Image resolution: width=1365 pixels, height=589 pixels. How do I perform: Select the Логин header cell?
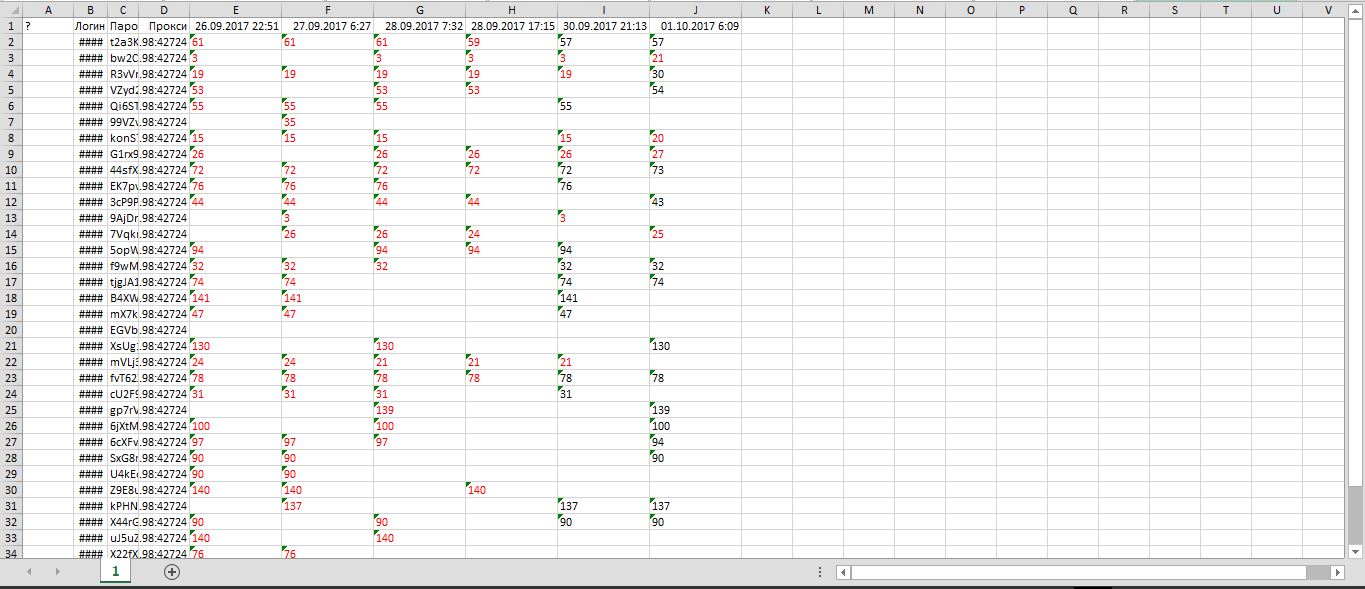tap(90, 26)
